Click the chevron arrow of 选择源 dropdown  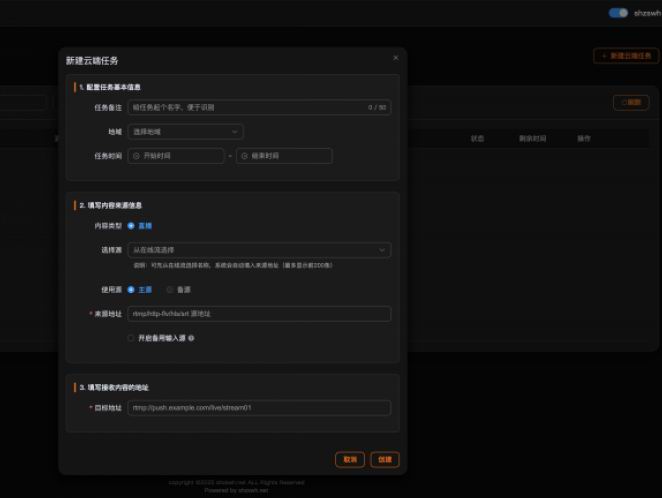click(382, 250)
